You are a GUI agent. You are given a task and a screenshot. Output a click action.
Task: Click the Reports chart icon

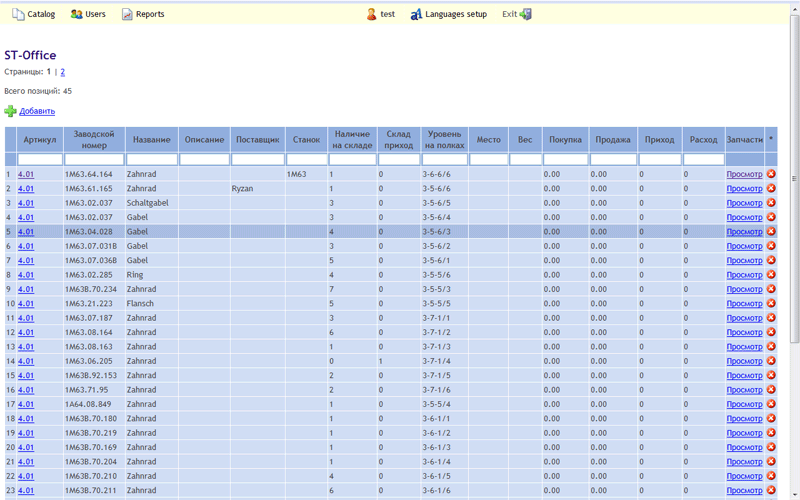[127, 14]
